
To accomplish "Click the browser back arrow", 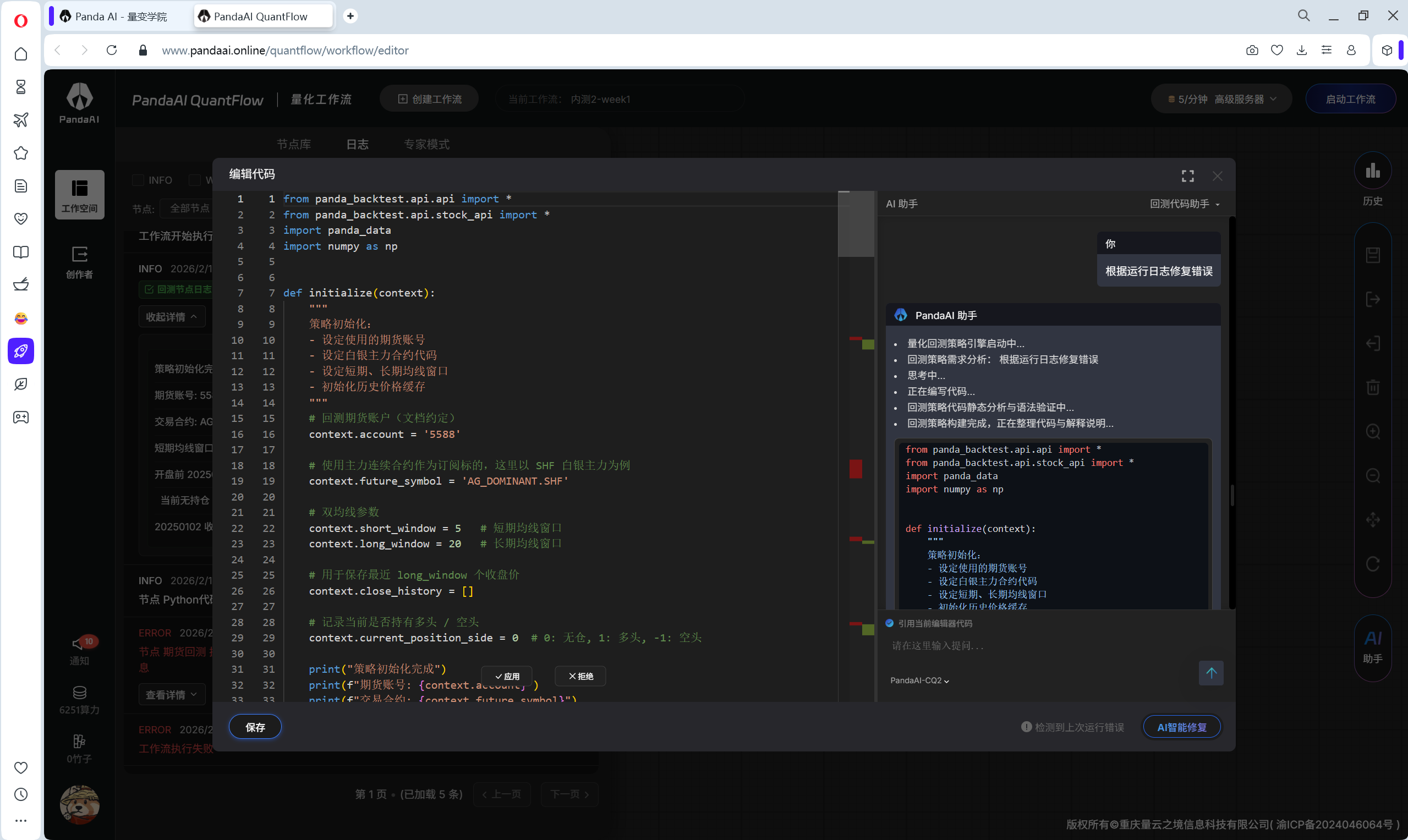I will (58, 51).
